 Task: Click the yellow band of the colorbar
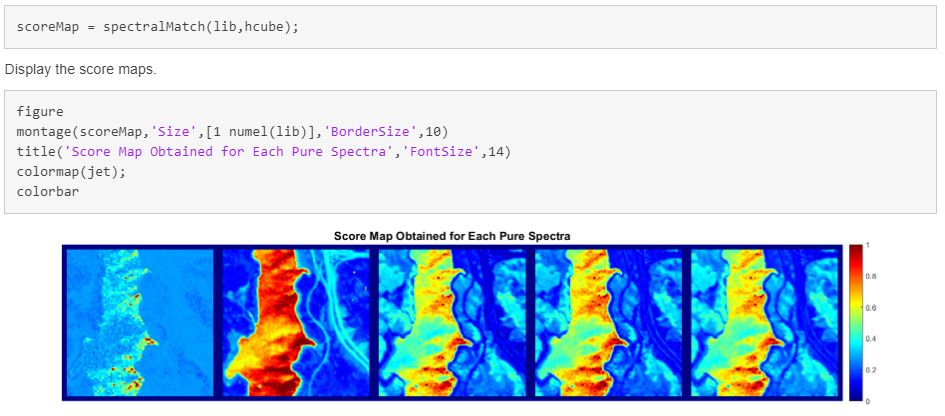855,300
